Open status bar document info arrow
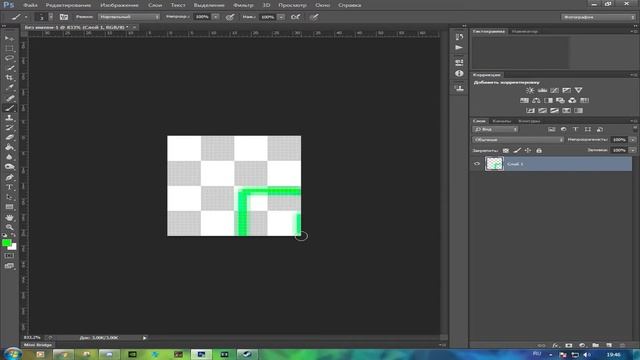 (144, 338)
